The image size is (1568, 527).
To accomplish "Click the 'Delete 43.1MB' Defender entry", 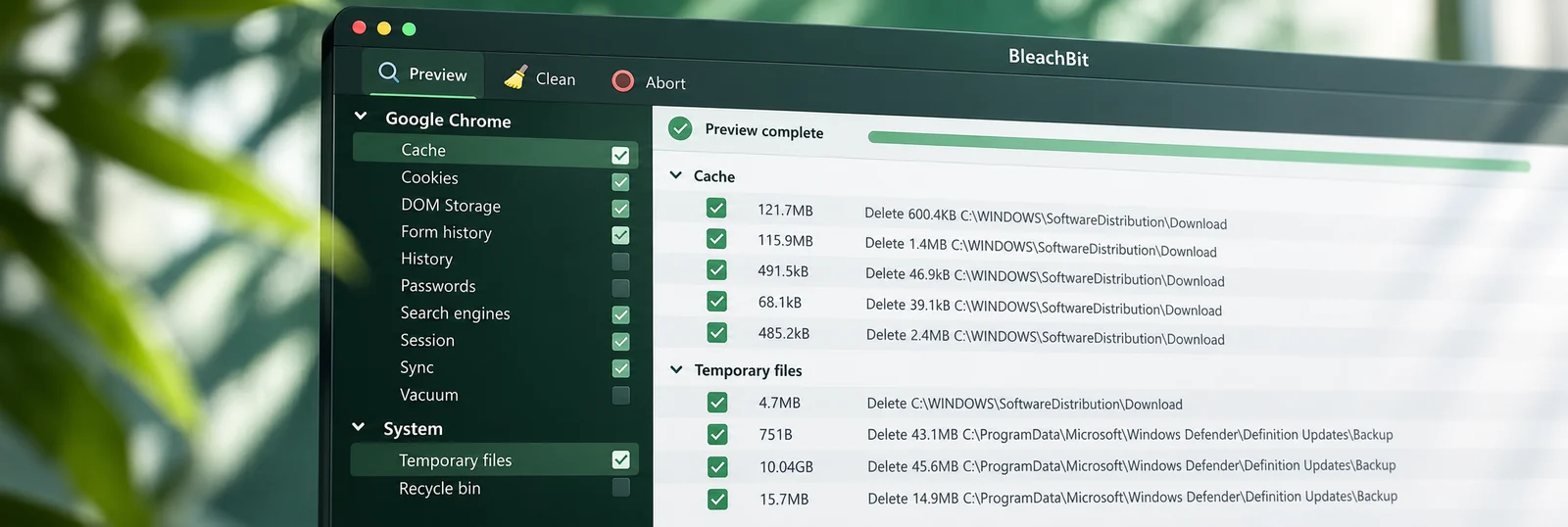I will [x=1130, y=434].
